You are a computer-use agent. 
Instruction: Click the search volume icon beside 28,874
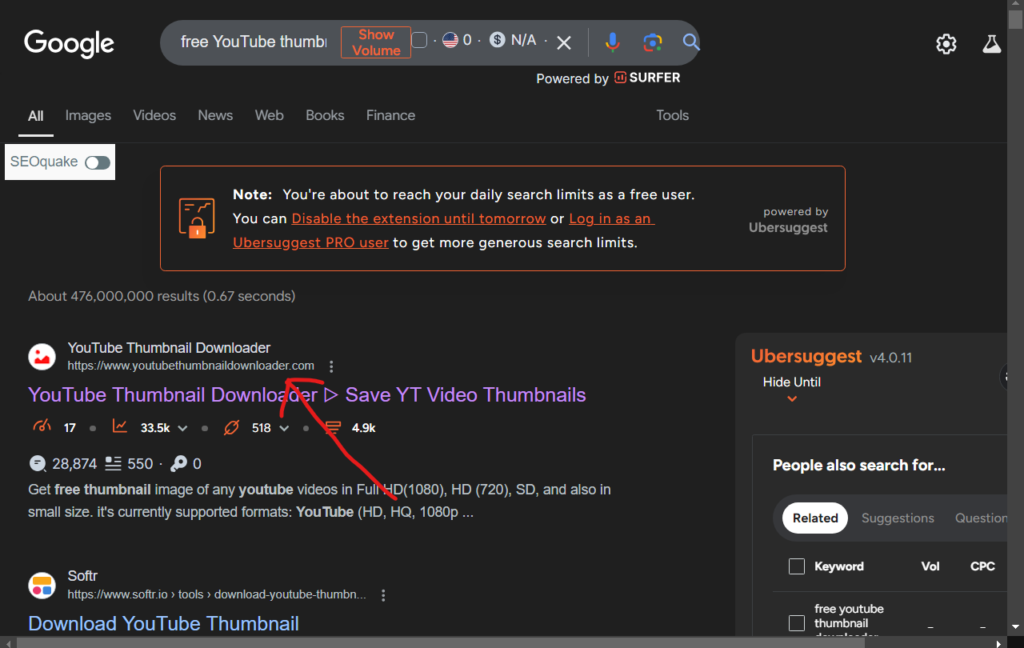tap(38, 464)
